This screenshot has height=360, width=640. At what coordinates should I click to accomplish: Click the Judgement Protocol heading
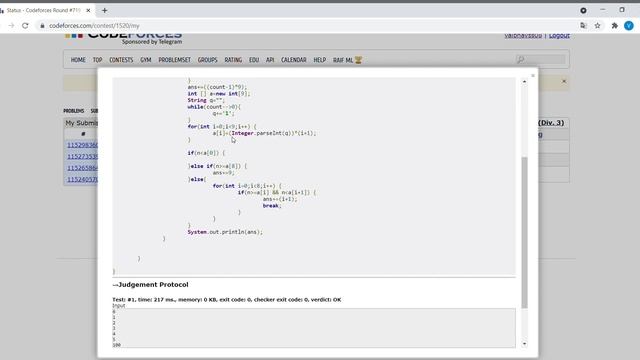[x=150, y=284]
